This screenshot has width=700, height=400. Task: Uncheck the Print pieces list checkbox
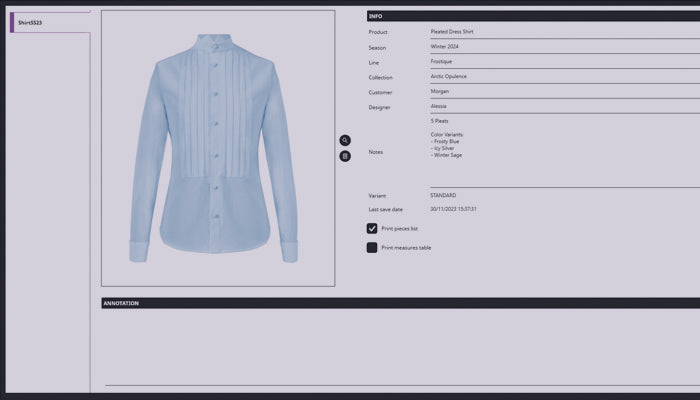pos(372,229)
